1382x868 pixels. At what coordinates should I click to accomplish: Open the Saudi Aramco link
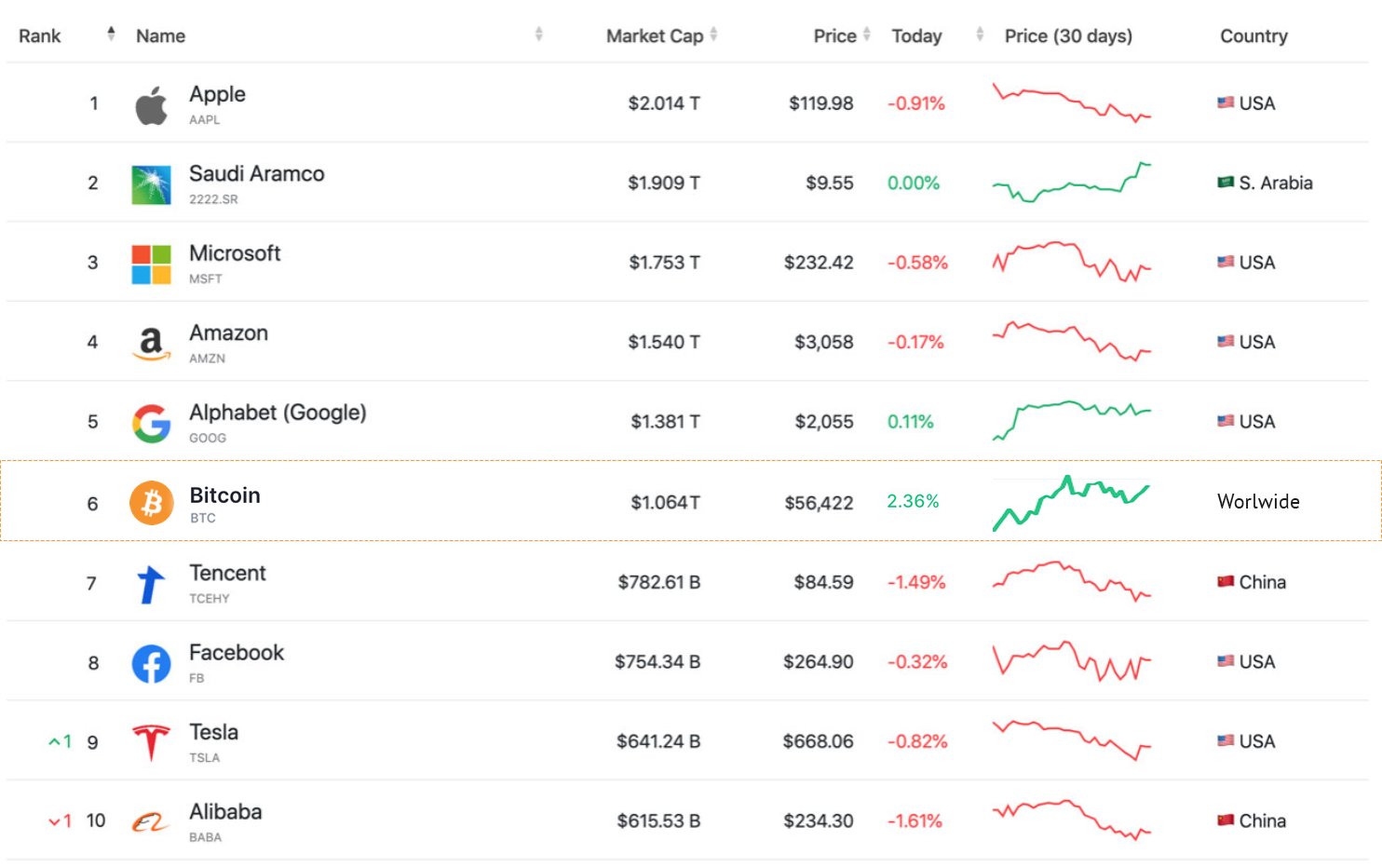[257, 173]
